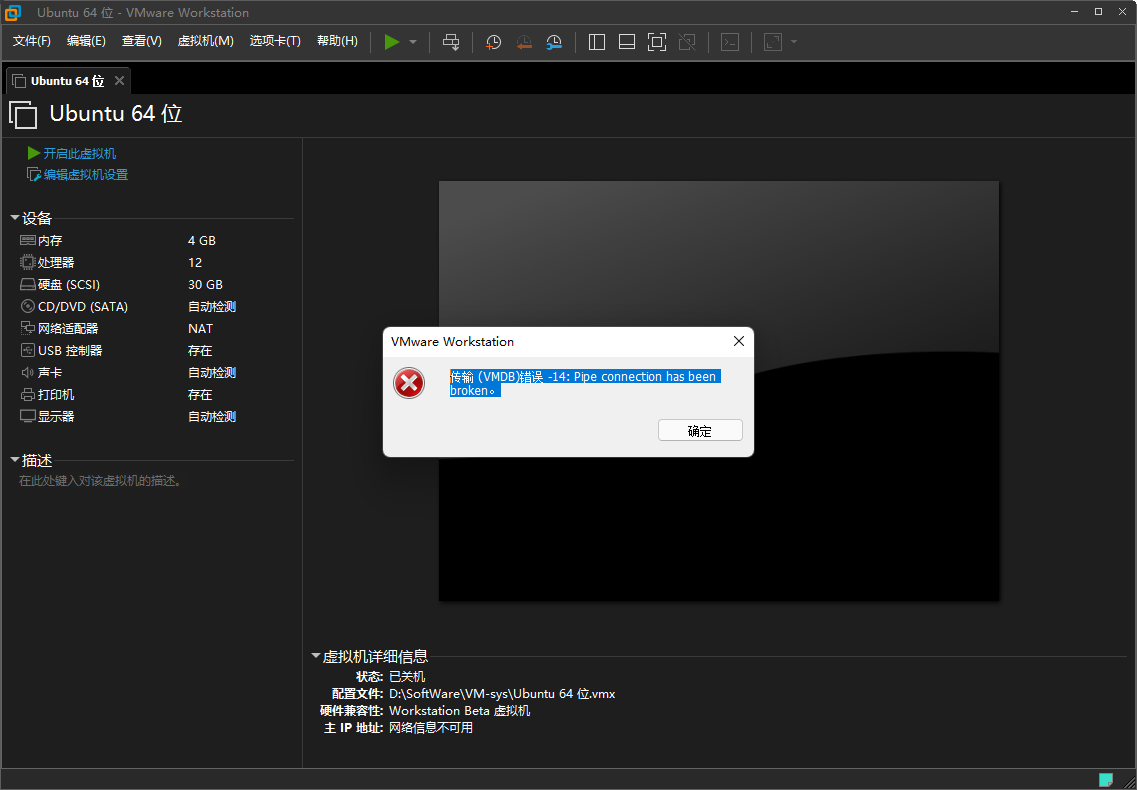The image size is (1137, 790).
Task: Open the 编辑(E) menu
Action: point(86,41)
